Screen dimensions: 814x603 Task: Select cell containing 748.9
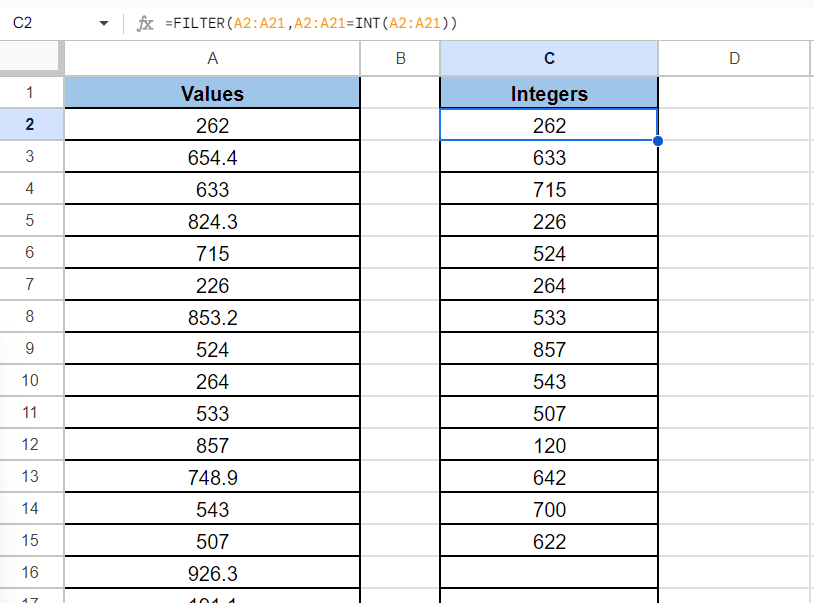(x=212, y=477)
